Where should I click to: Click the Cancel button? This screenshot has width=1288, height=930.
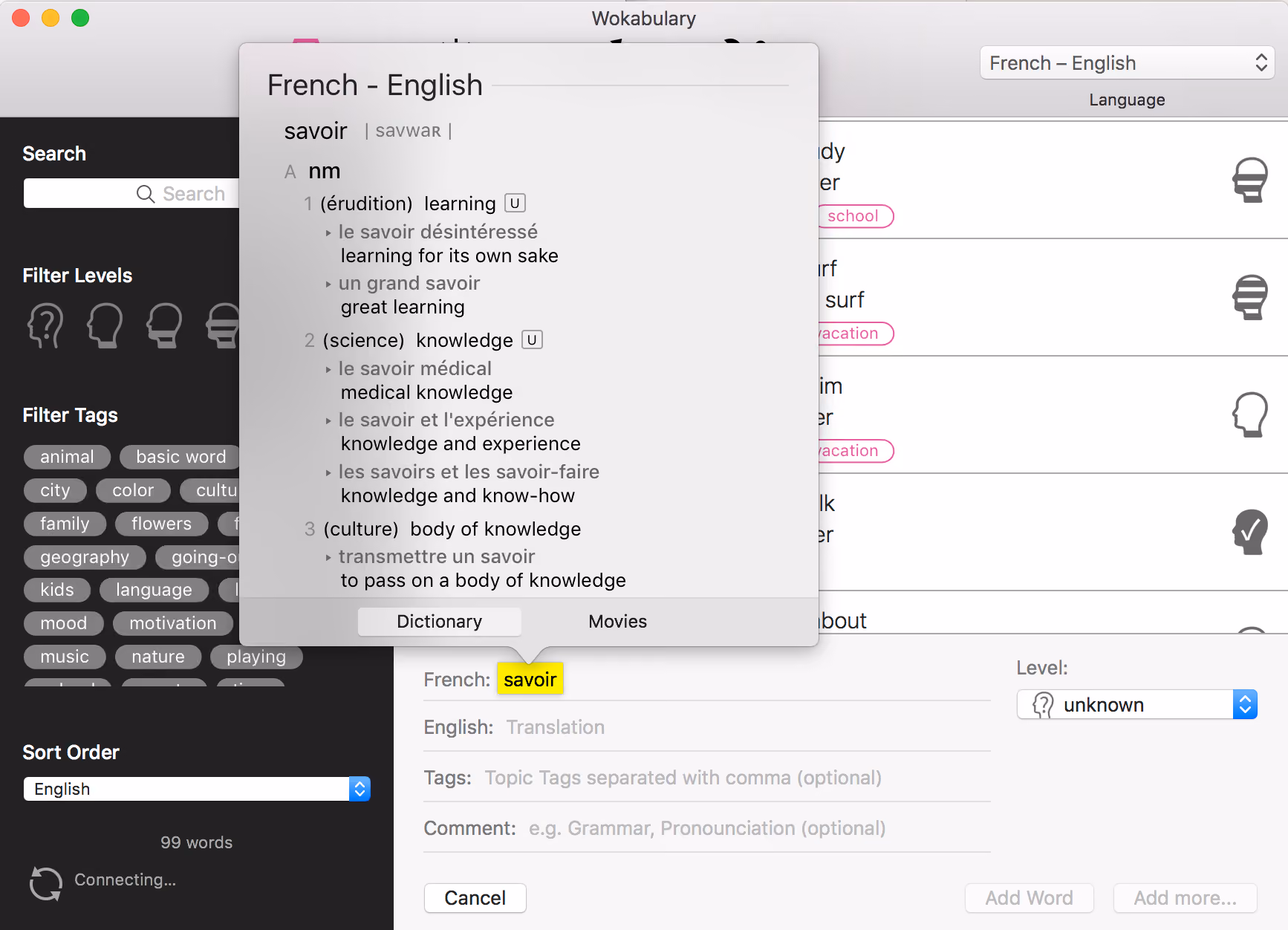pyautogui.click(x=475, y=898)
